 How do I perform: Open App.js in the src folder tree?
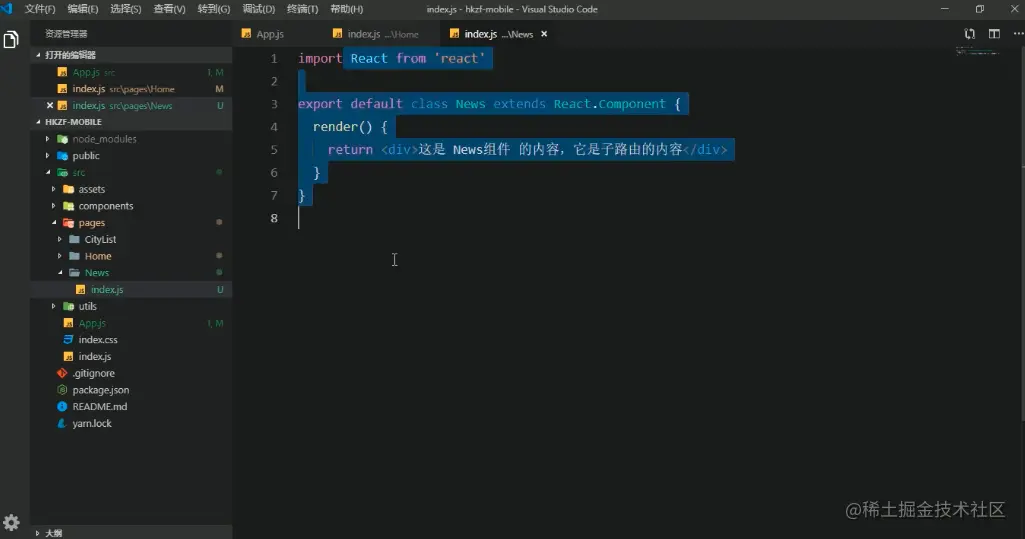131,323
